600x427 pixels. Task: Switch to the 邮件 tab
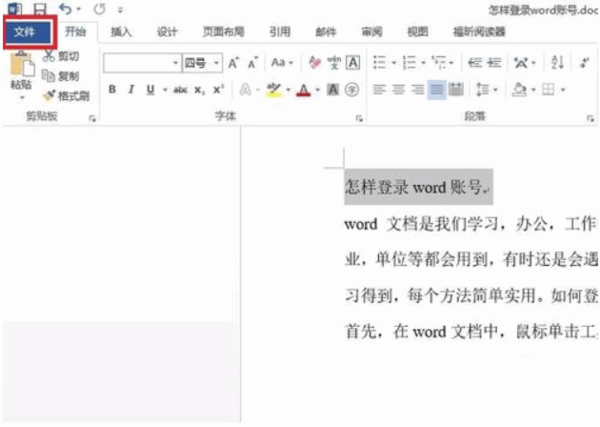point(326,32)
